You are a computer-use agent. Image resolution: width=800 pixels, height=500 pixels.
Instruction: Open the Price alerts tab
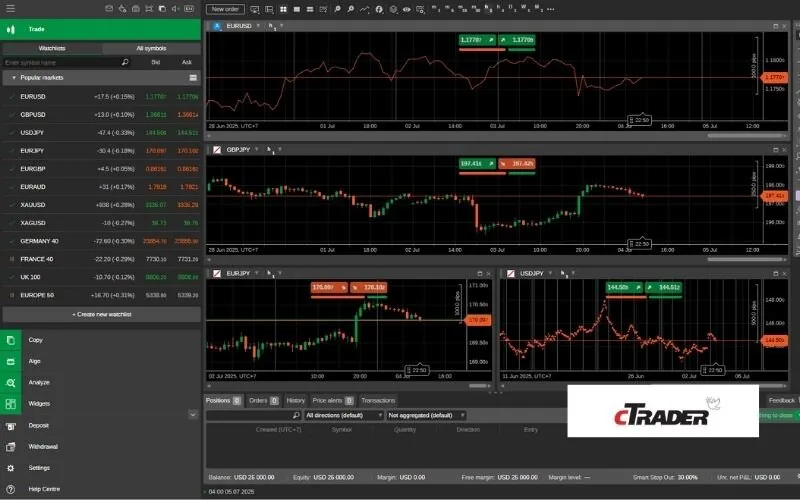(333, 401)
